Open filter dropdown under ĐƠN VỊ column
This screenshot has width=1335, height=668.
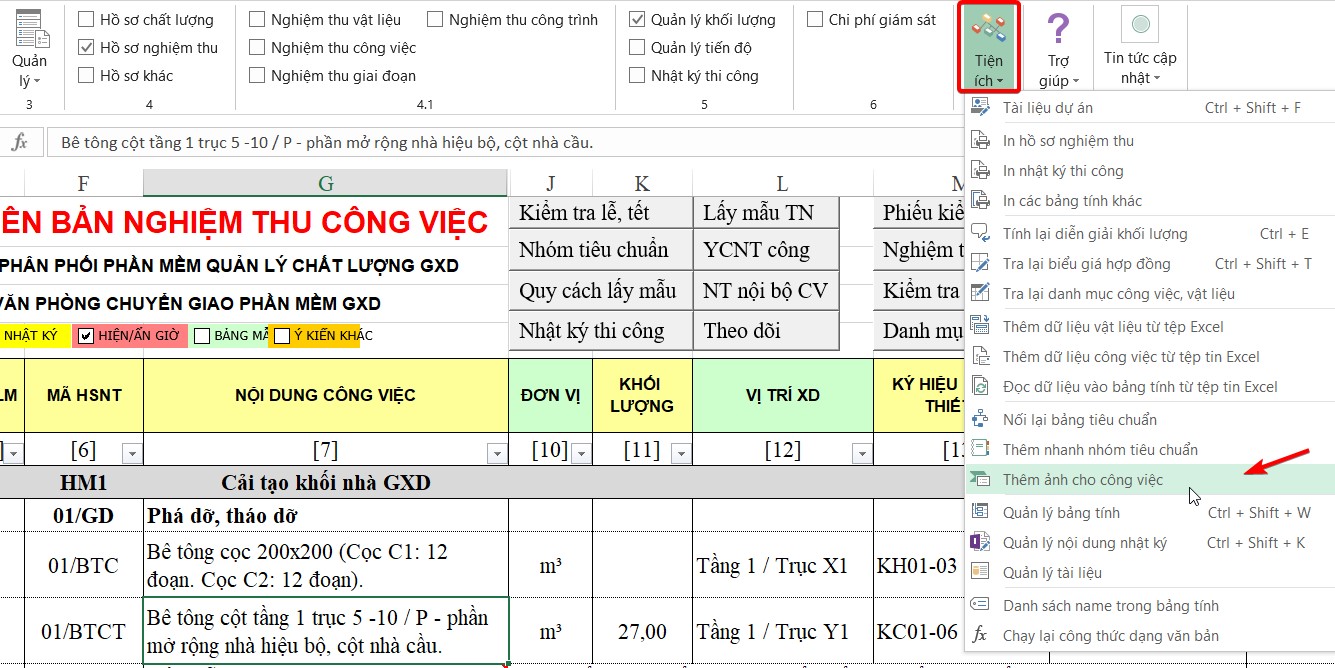(x=580, y=454)
